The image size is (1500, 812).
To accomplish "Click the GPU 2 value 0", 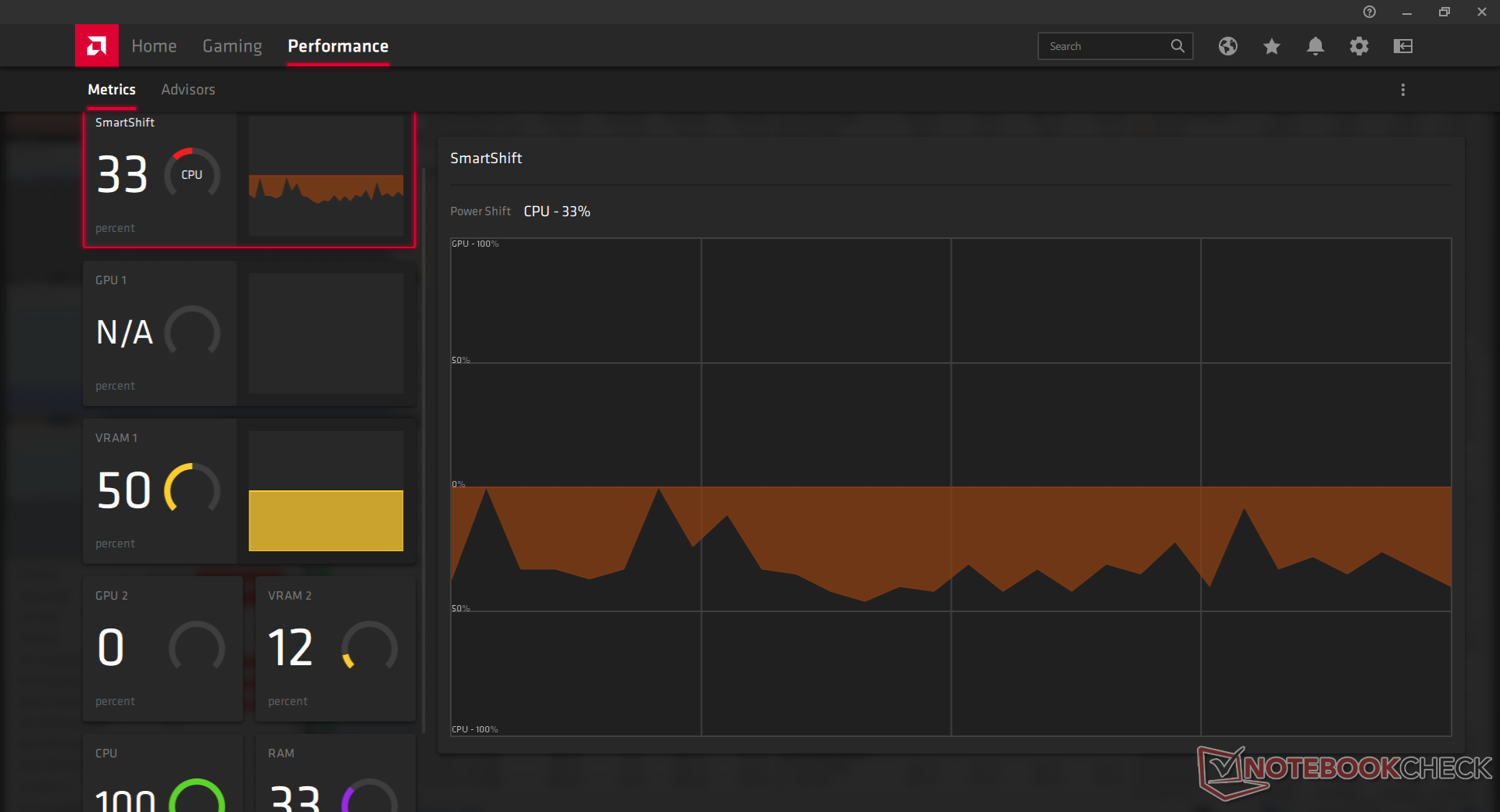I will (x=111, y=648).
